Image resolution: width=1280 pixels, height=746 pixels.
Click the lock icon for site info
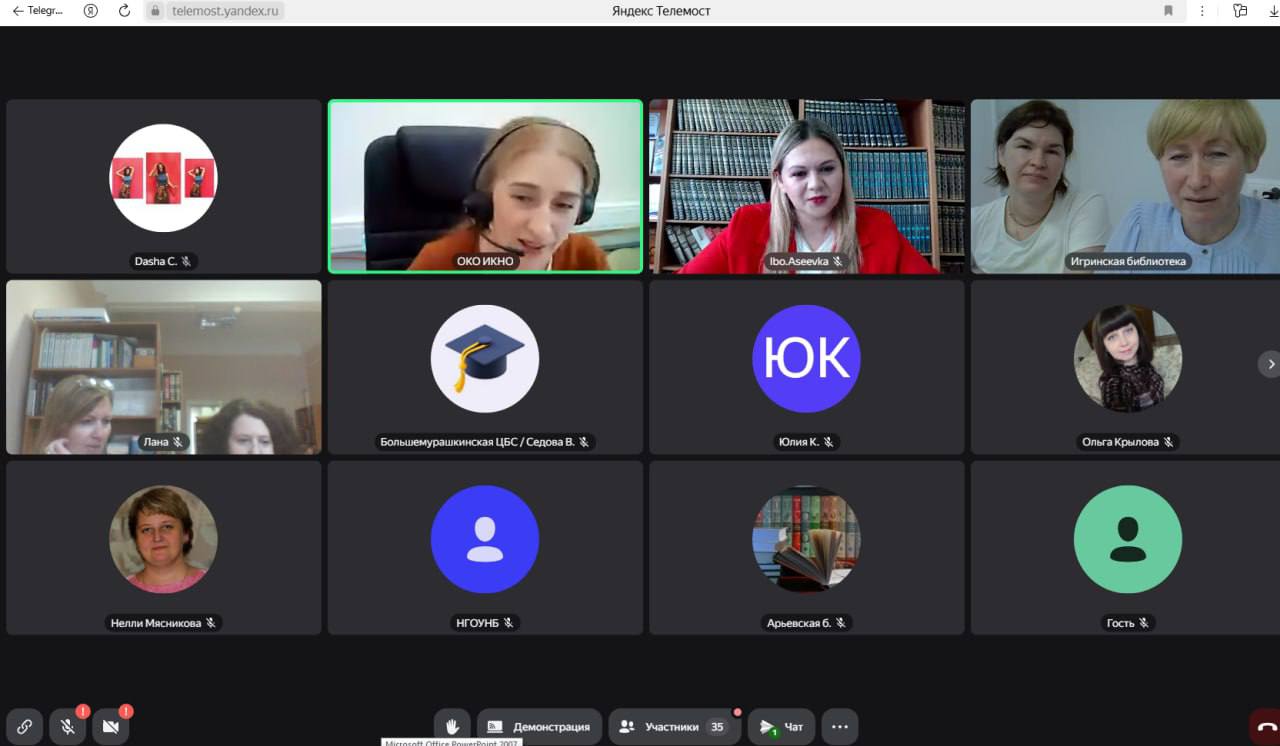(155, 11)
